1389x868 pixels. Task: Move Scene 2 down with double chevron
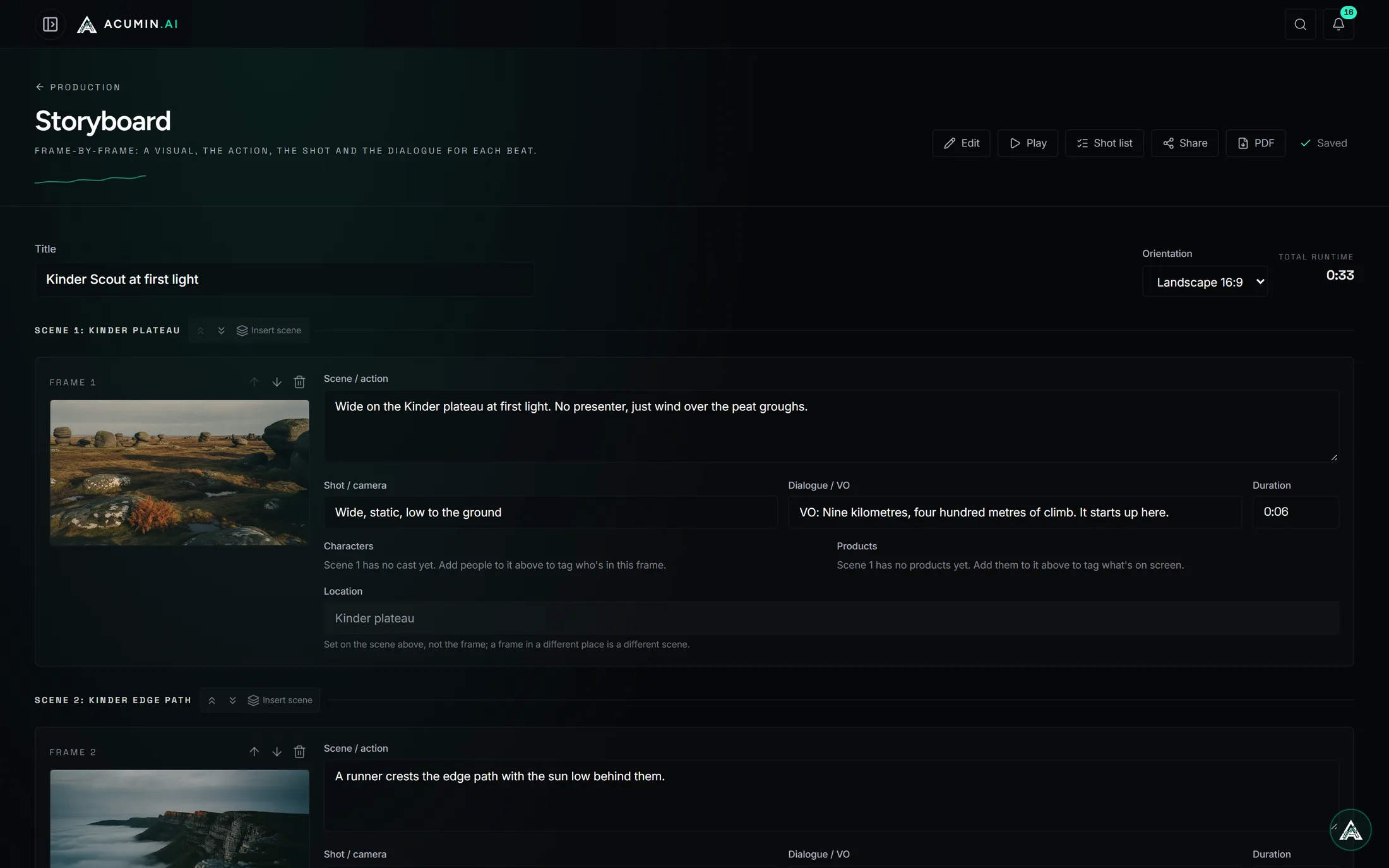(x=232, y=701)
